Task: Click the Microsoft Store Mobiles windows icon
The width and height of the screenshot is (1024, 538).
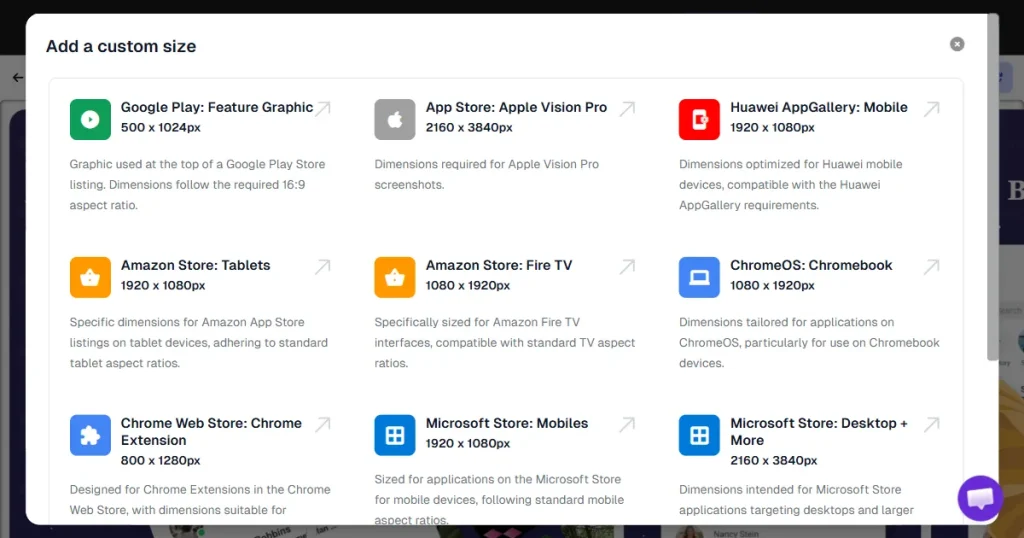Action: coord(394,435)
